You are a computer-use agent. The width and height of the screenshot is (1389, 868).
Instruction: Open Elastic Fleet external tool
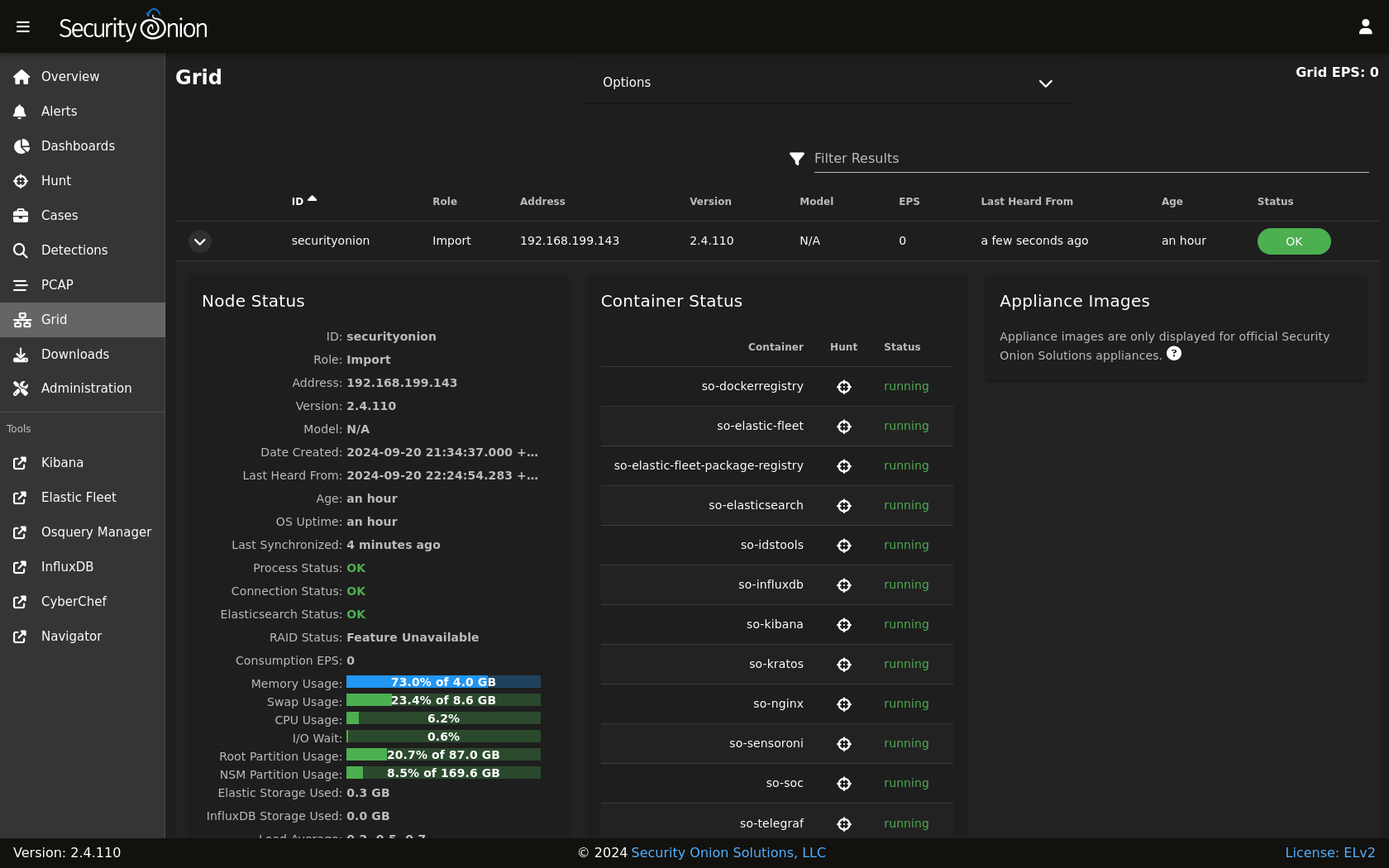tap(83, 498)
